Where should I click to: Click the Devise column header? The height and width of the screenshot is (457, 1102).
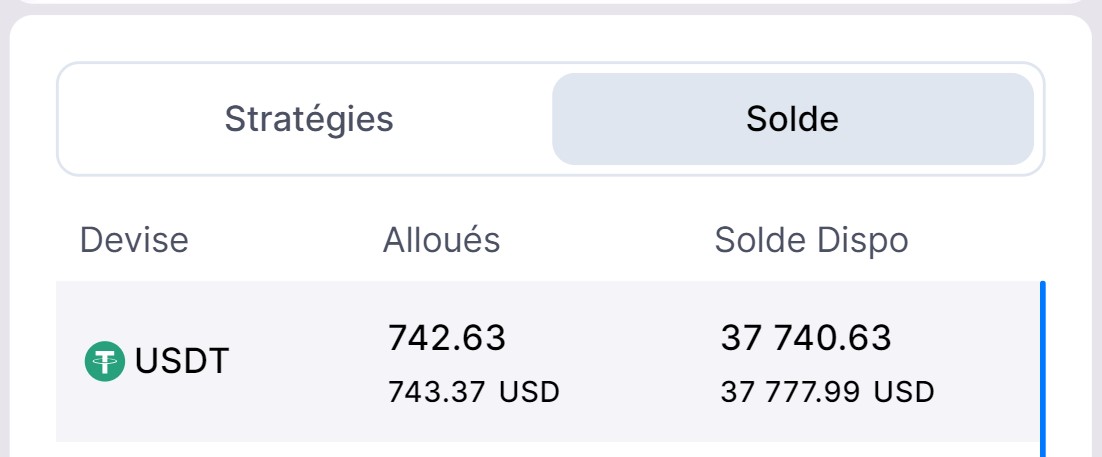click(134, 241)
